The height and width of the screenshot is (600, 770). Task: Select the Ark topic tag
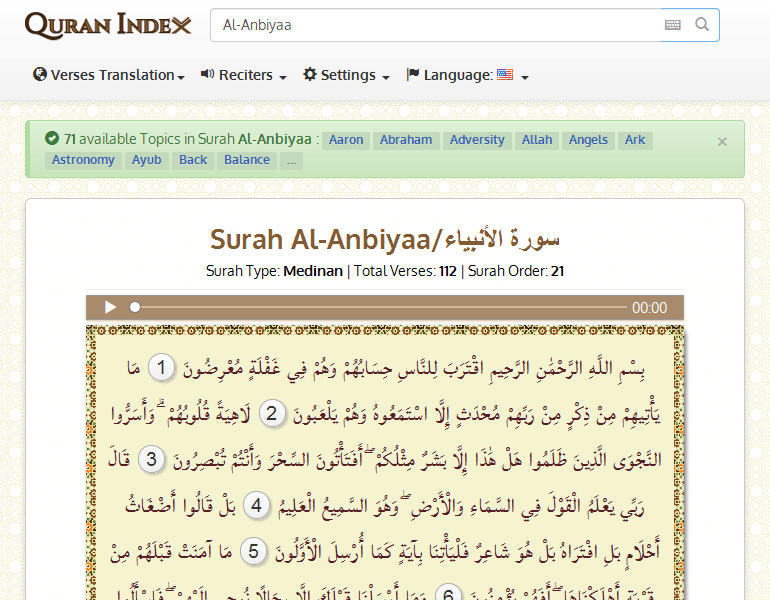click(635, 140)
